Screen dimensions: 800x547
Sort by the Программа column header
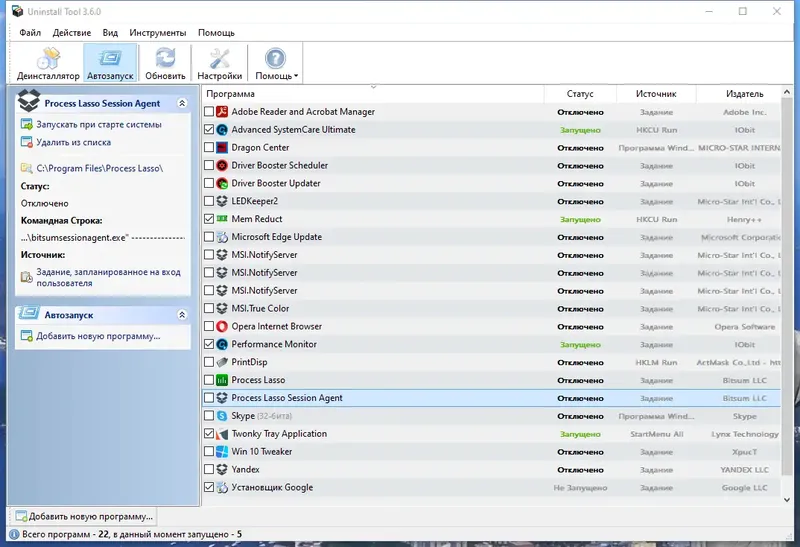tap(373, 94)
